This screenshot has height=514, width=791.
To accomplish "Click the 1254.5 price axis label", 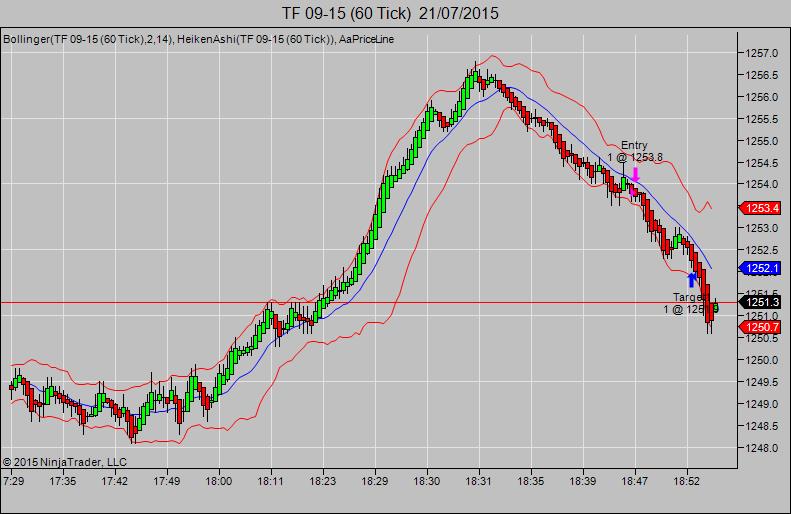I will click(x=762, y=163).
